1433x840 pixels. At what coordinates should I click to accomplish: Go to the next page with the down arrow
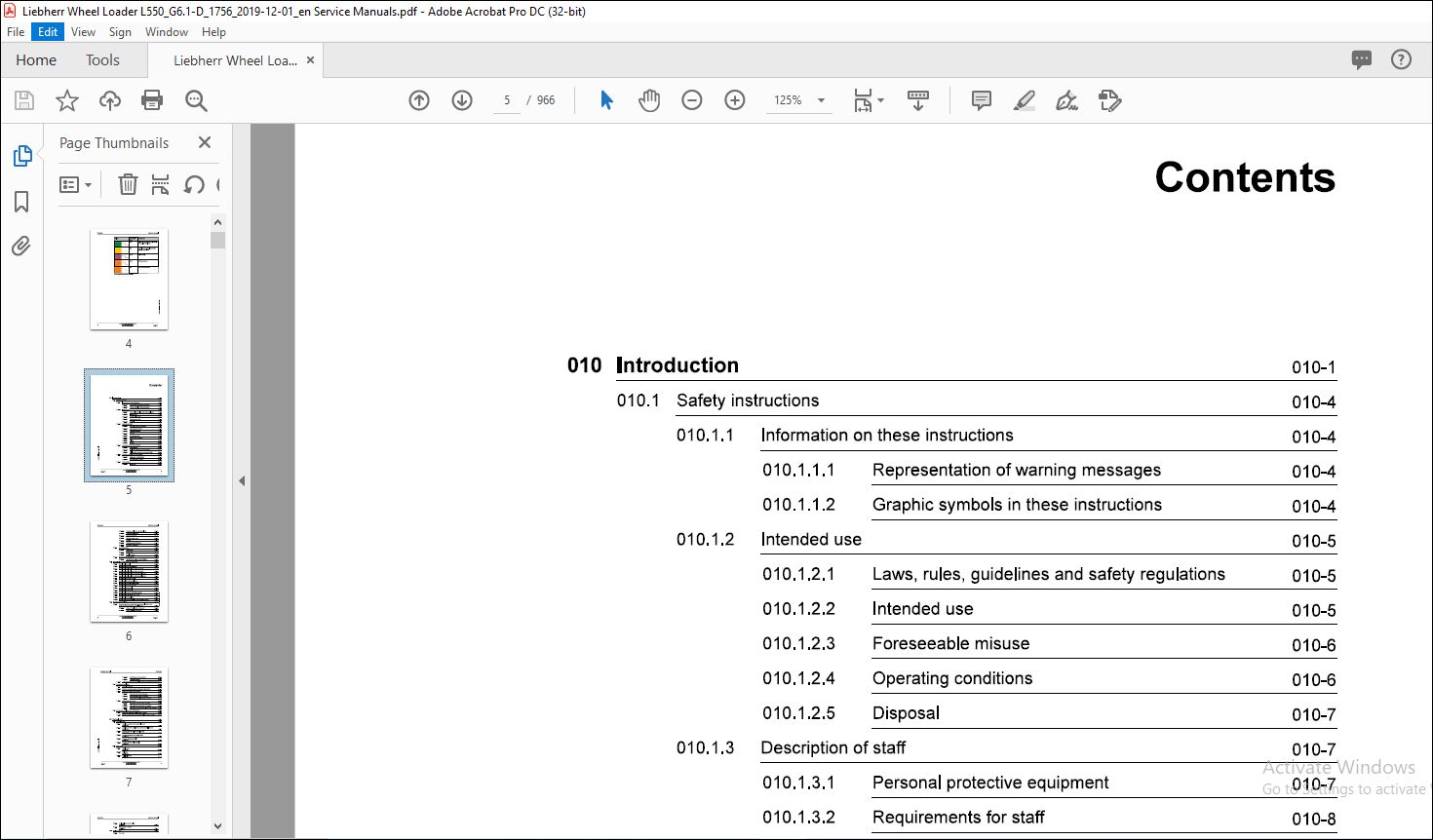[462, 100]
